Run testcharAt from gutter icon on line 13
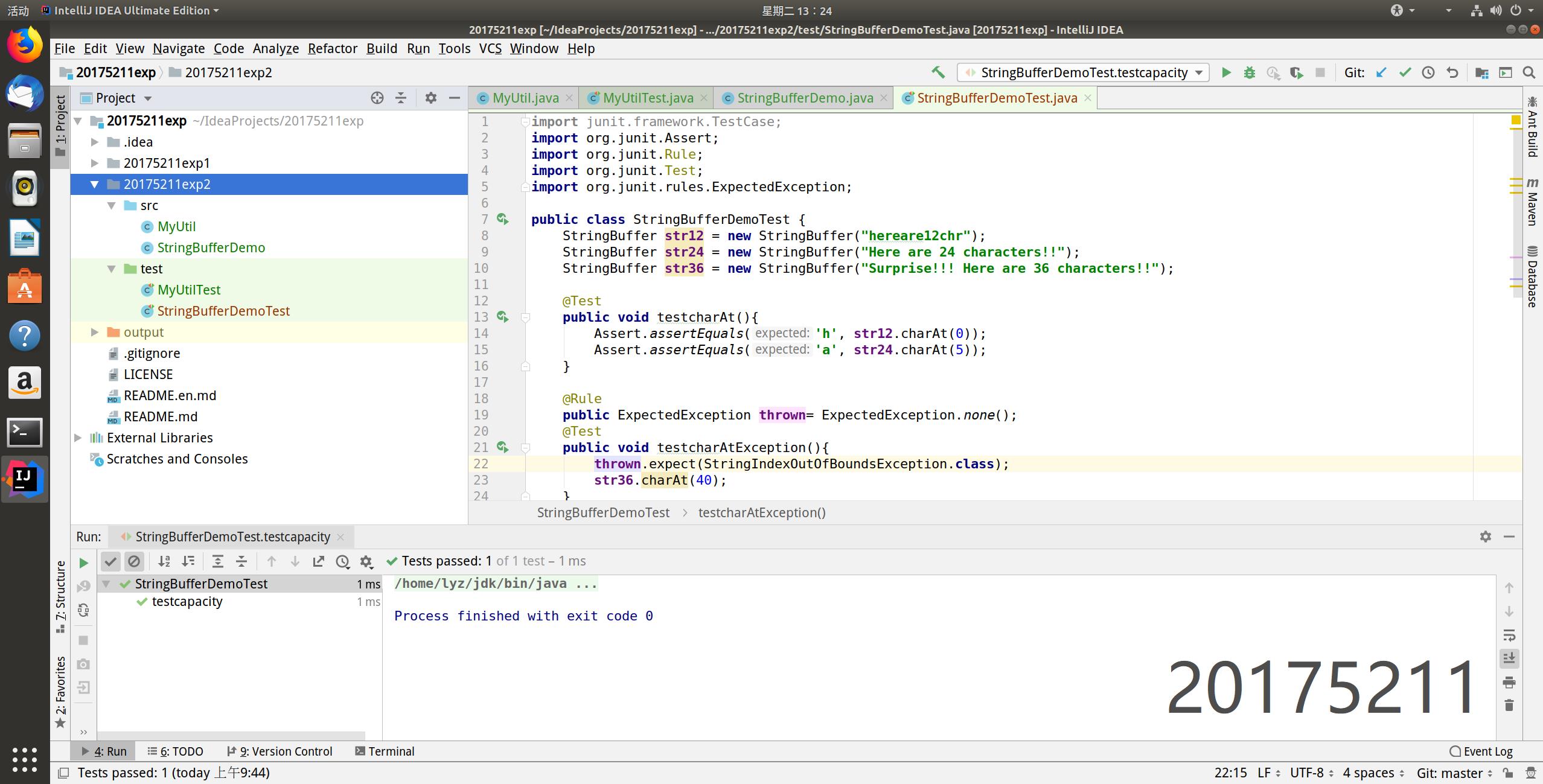The image size is (1543, 784). [502, 316]
